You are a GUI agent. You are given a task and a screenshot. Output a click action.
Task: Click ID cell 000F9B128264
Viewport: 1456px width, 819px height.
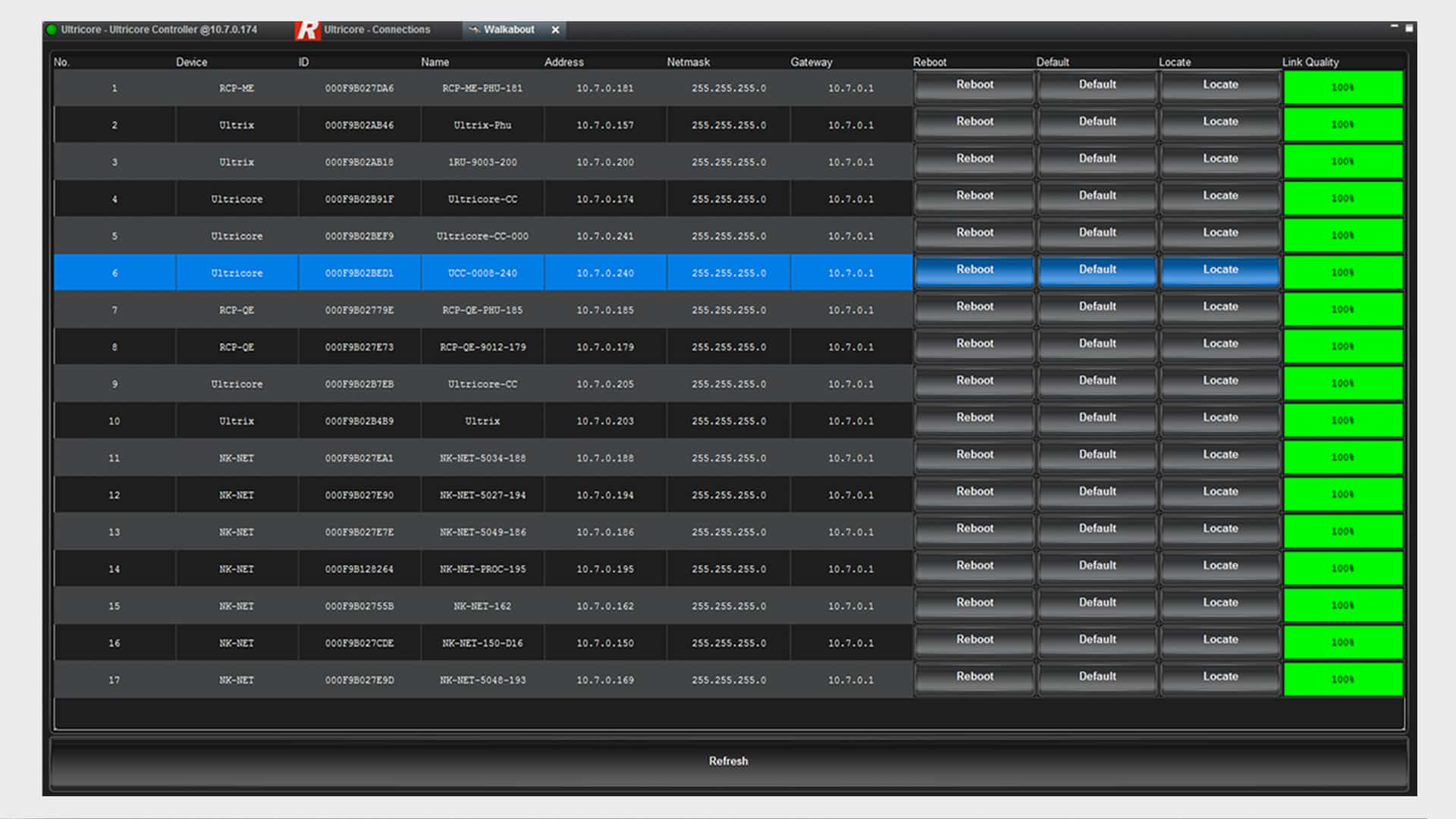359,570
